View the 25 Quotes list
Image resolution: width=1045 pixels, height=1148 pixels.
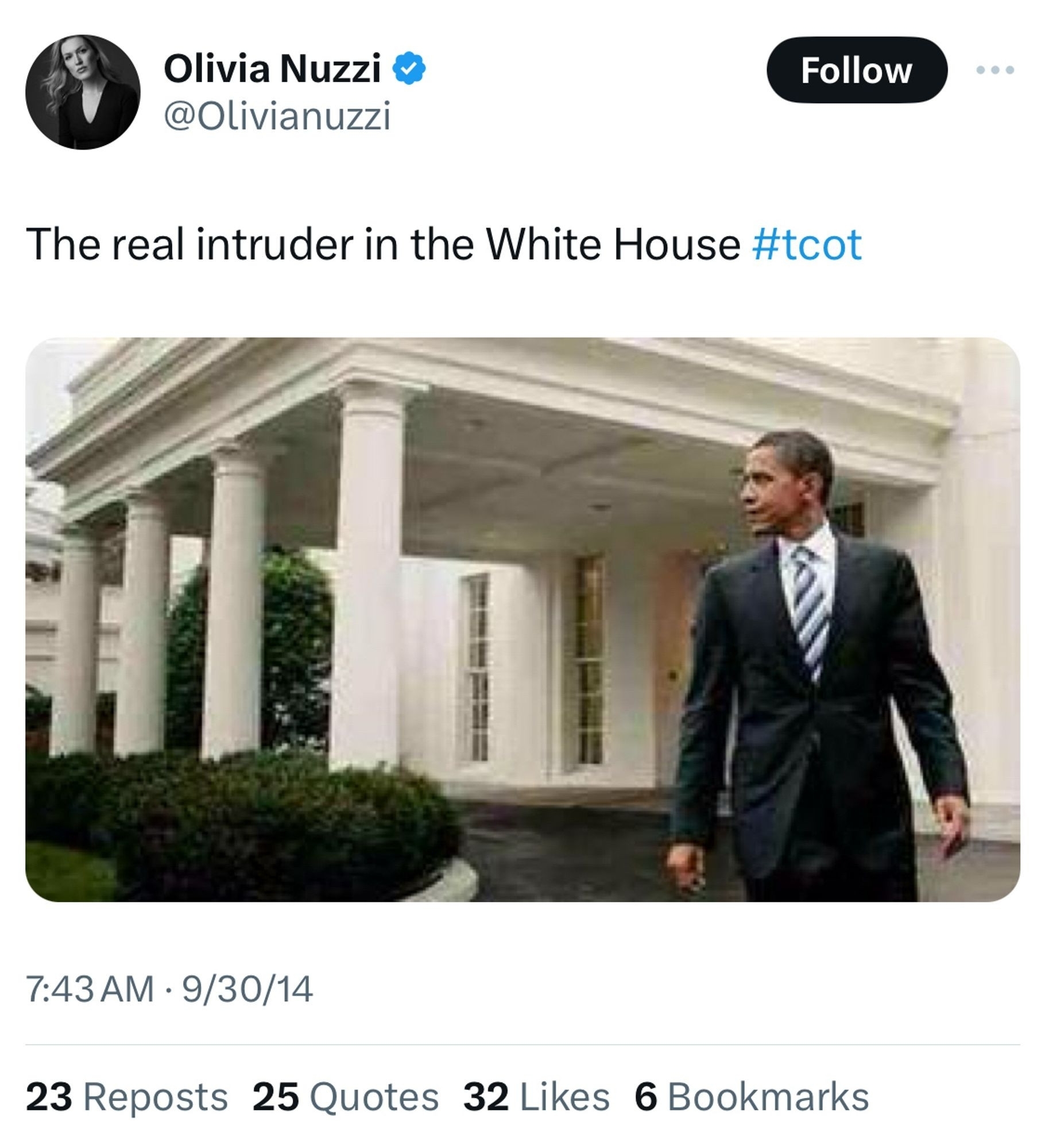pyautogui.click(x=346, y=1097)
